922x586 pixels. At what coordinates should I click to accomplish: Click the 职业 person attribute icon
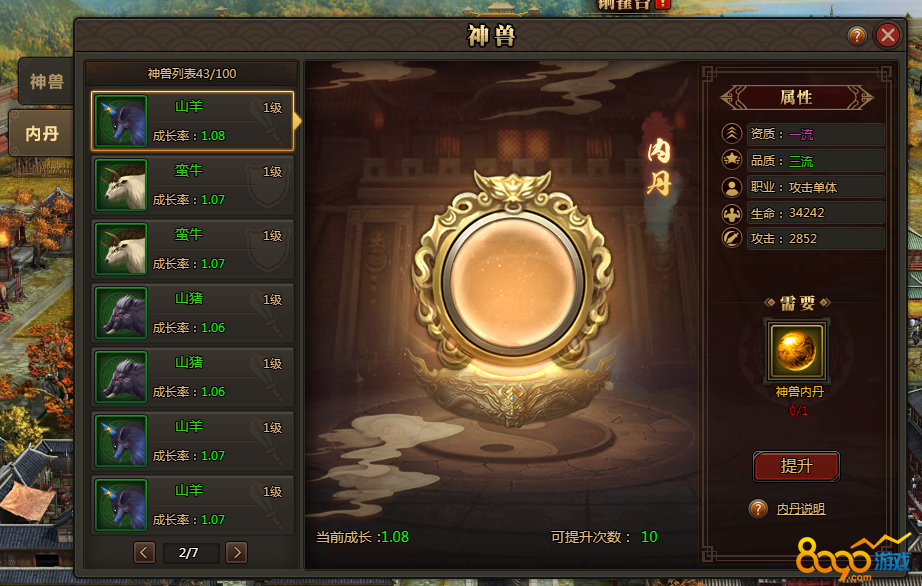pyautogui.click(x=731, y=187)
